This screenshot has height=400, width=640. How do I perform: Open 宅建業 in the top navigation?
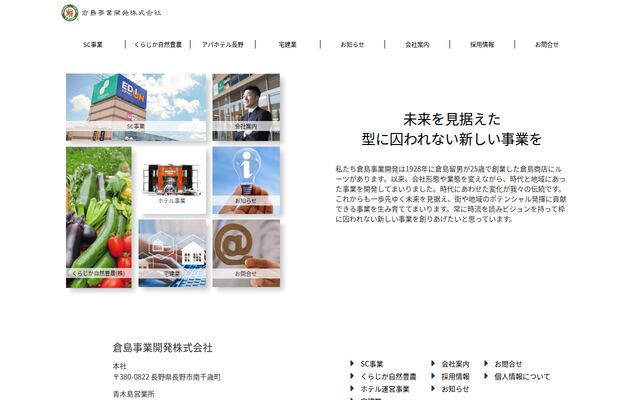pos(287,44)
